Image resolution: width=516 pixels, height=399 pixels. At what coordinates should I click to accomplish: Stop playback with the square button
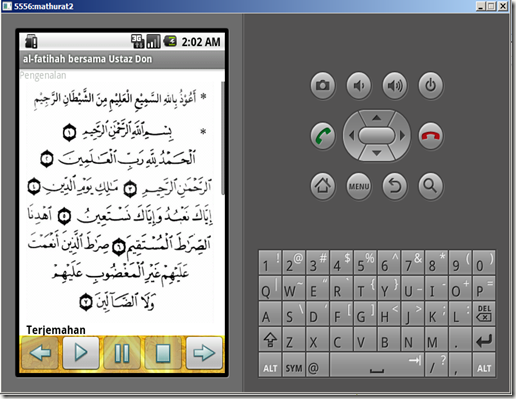coord(163,353)
